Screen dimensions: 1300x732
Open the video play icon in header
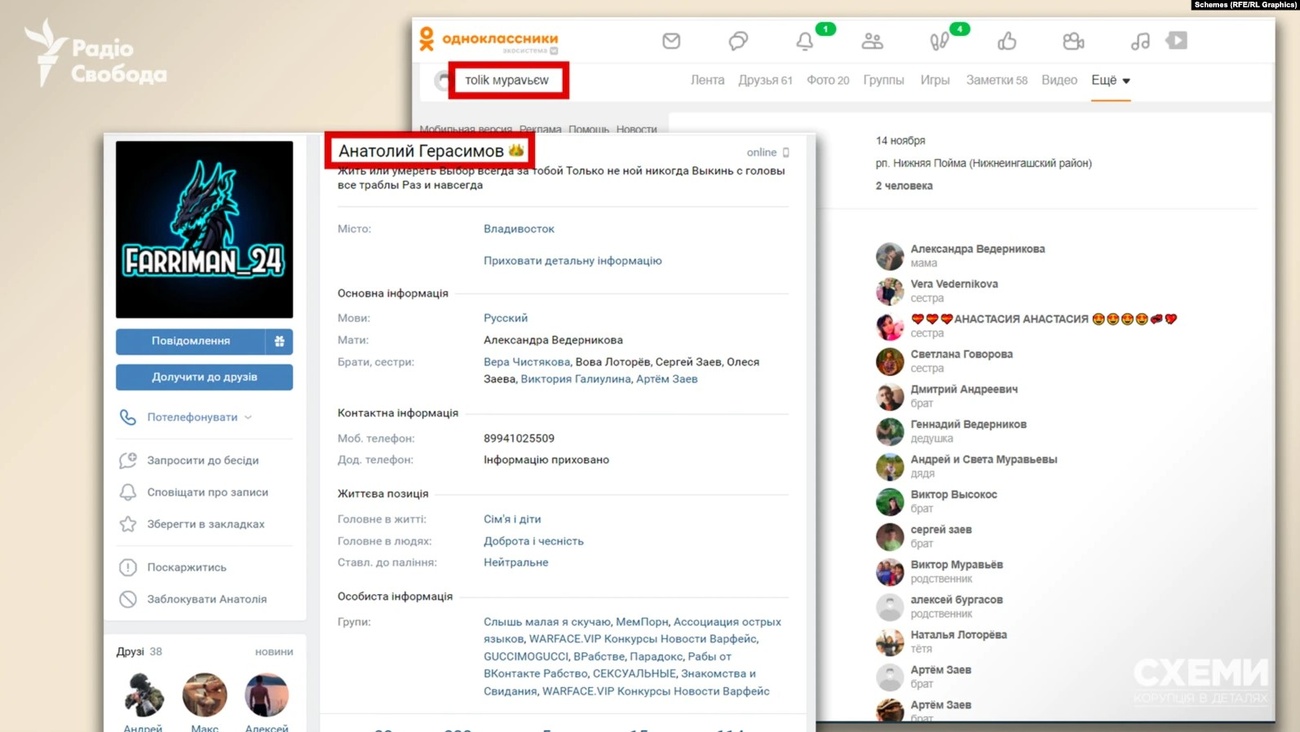pos(1177,41)
